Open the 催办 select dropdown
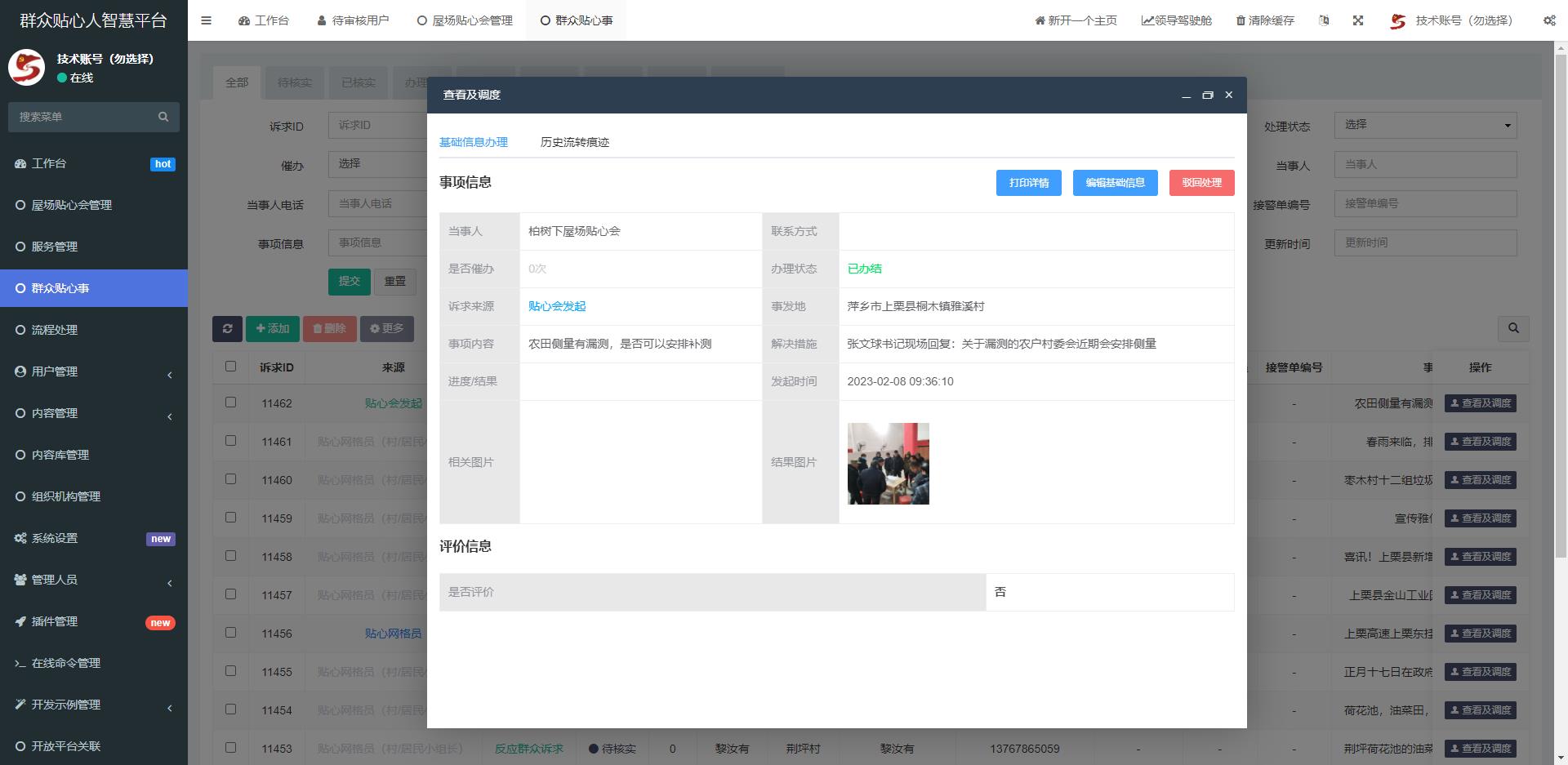Viewport: 1568px width, 765px height. [377, 164]
